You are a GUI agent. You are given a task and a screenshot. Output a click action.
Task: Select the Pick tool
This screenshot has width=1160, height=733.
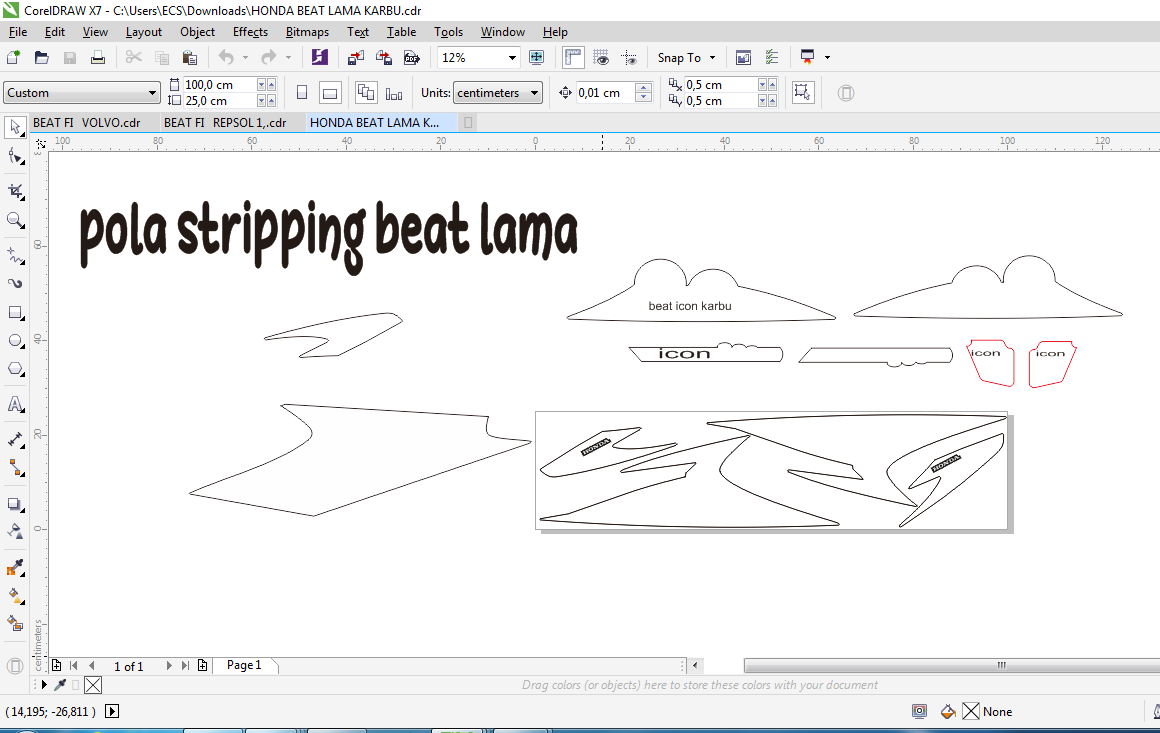(x=15, y=127)
